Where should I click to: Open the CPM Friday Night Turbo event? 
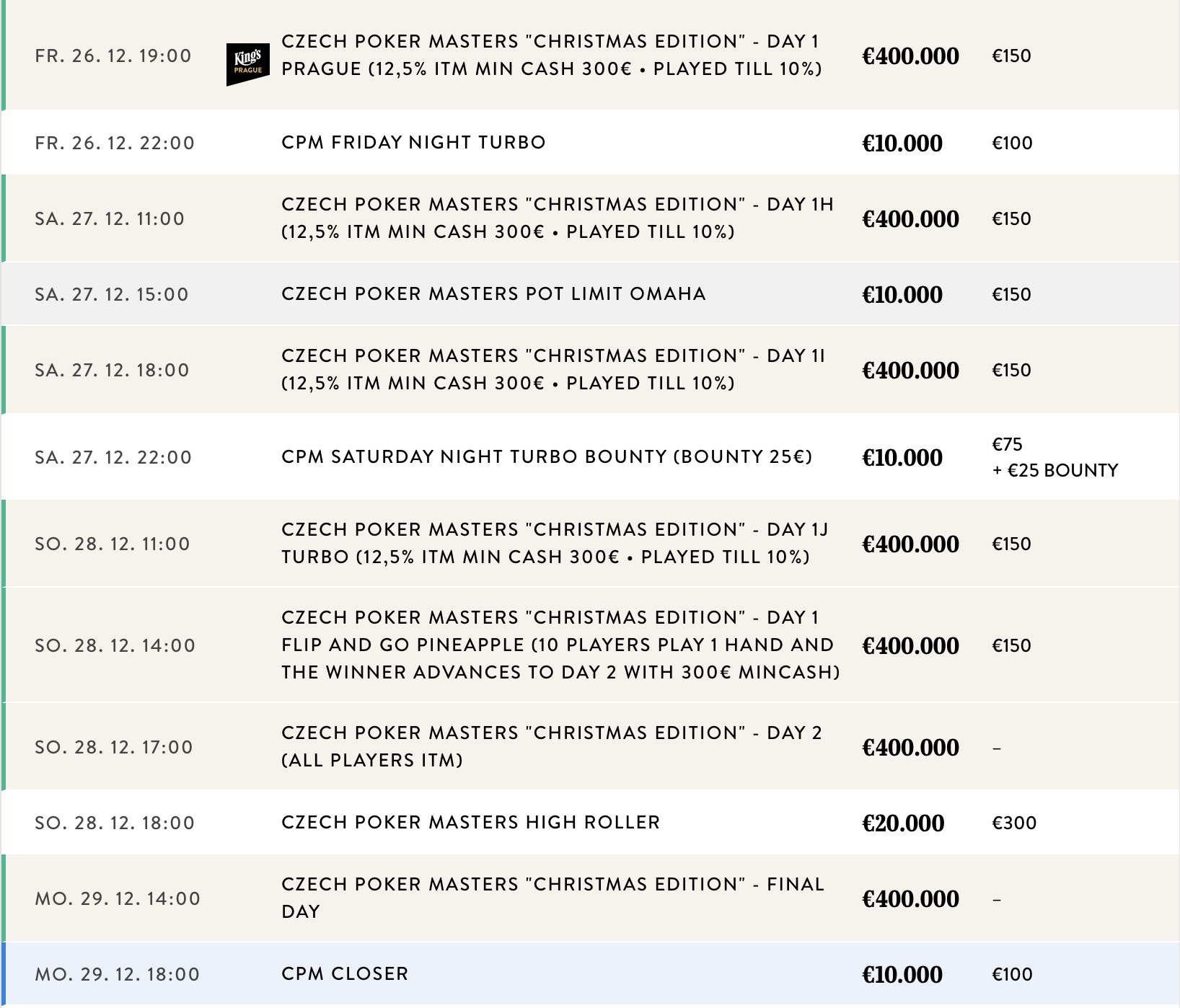pyautogui.click(x=413, y=142)
